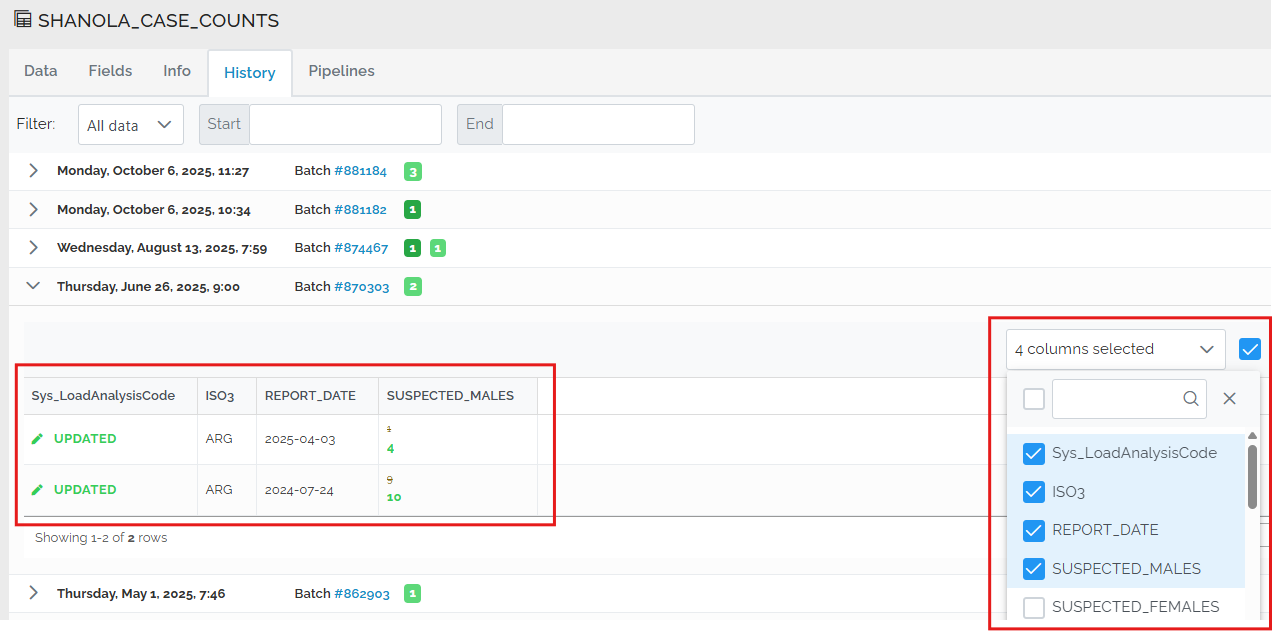Click the green badge on Batch #870303

[x=413, y=286]
